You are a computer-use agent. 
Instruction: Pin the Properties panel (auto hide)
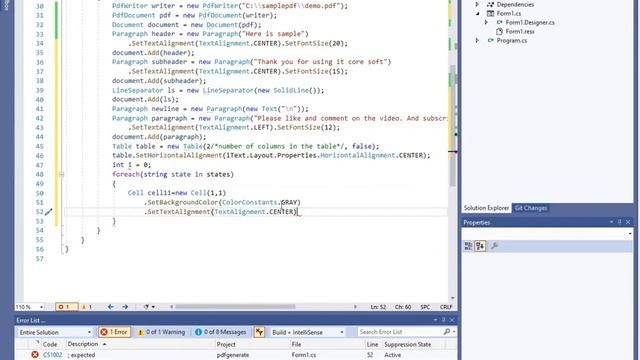pyautogui.click(x=620, y=222)
